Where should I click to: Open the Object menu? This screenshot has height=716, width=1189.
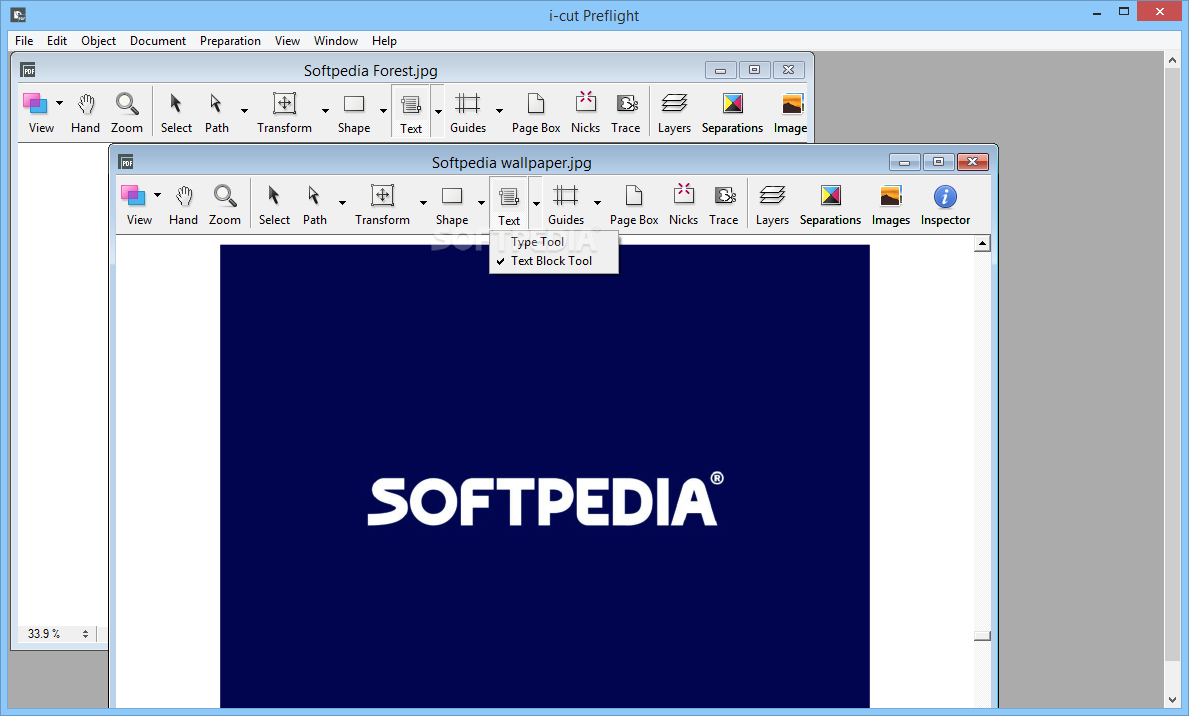tap(99, 41)
